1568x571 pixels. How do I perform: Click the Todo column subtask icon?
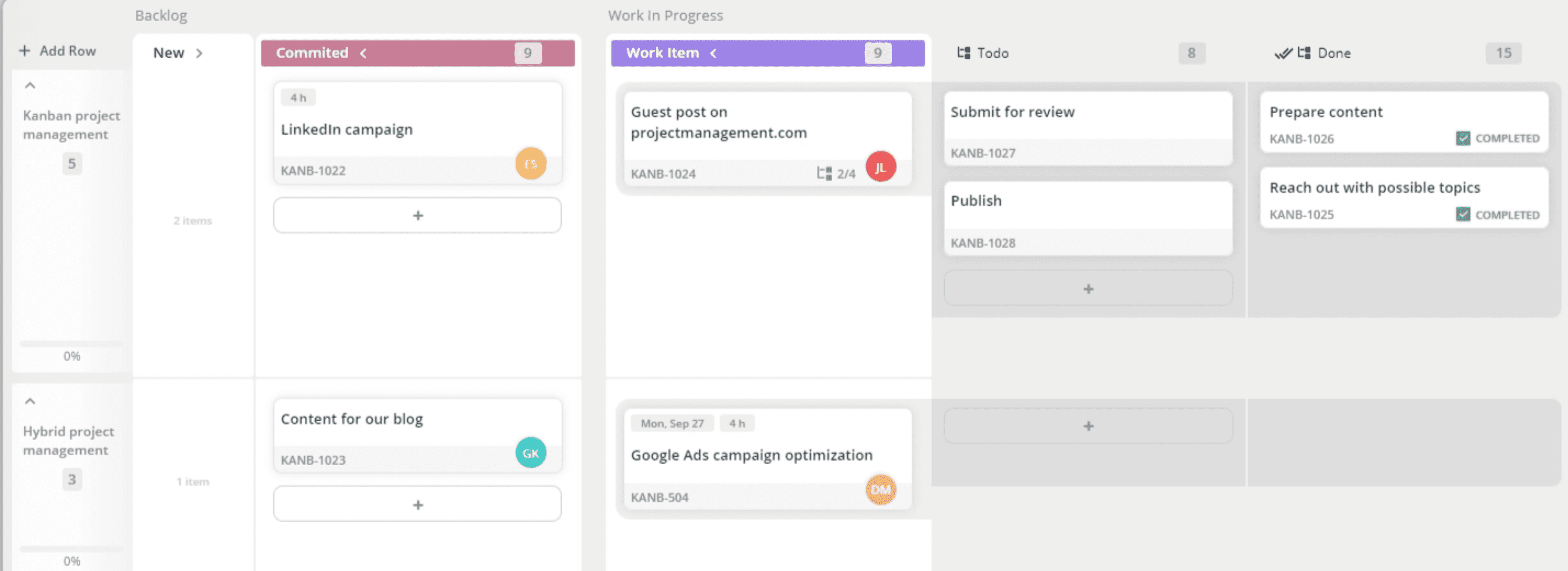pyautogui.click(x=963, y=53)
